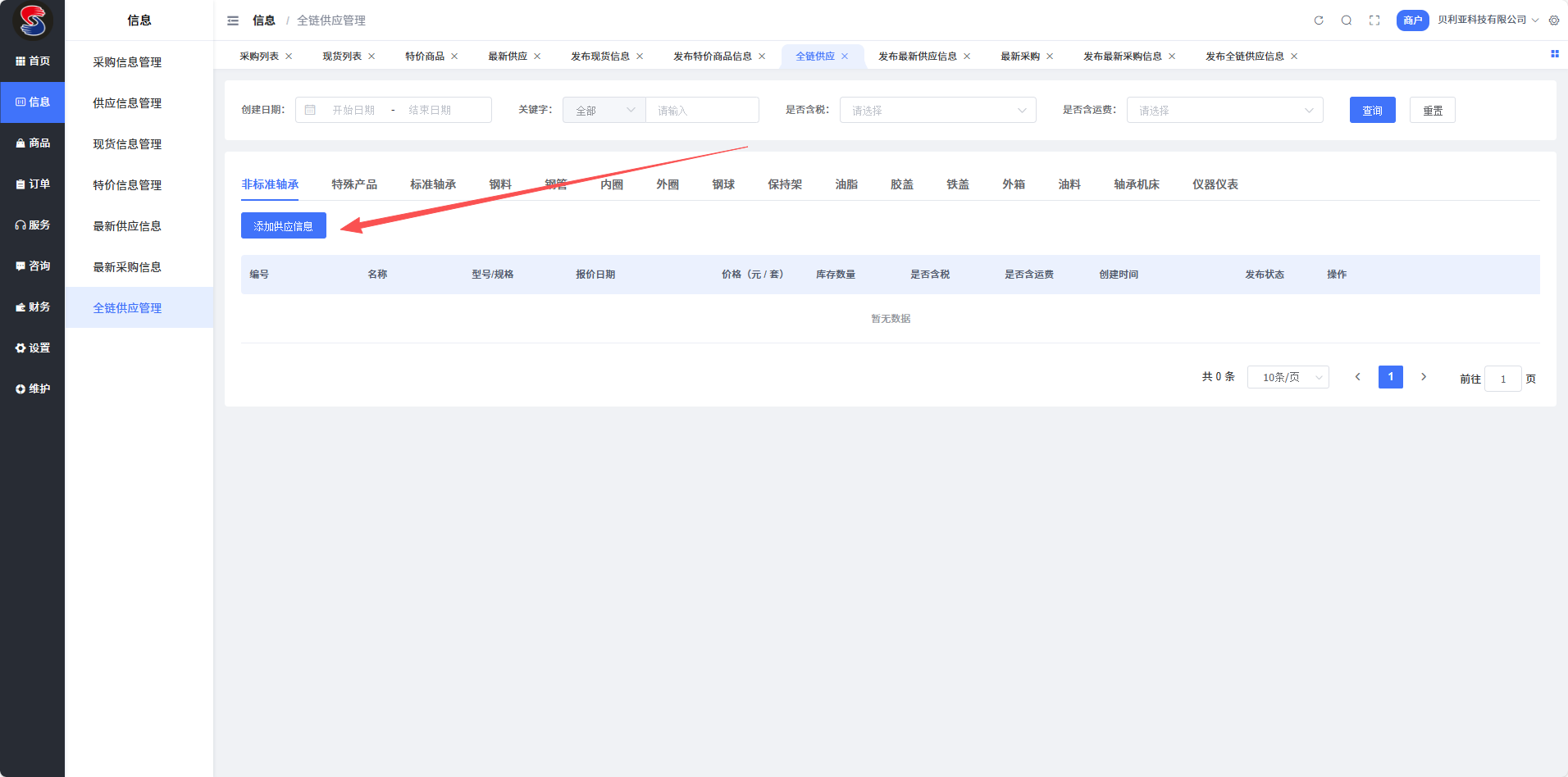Image resolution: width=1568 pixels, height=777 pixels.
Task: Open the 全部 keyword type dropdown
Action: 604,111
